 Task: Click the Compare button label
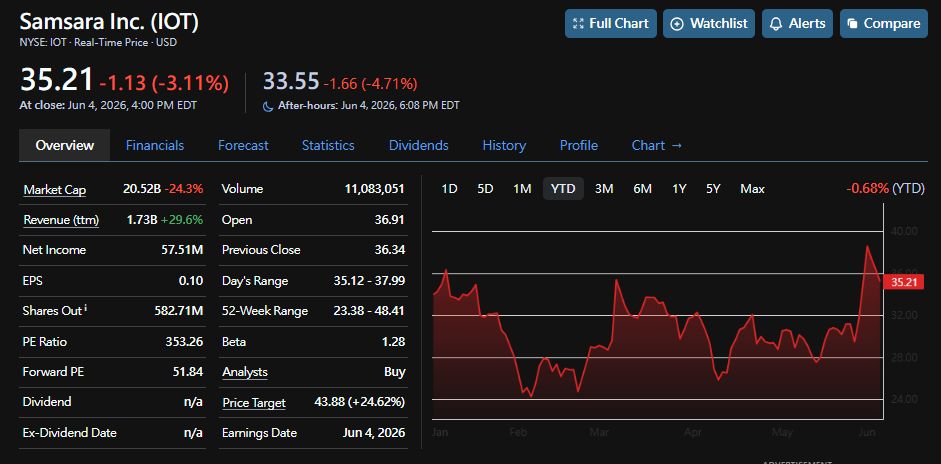[x=892, y=24]
